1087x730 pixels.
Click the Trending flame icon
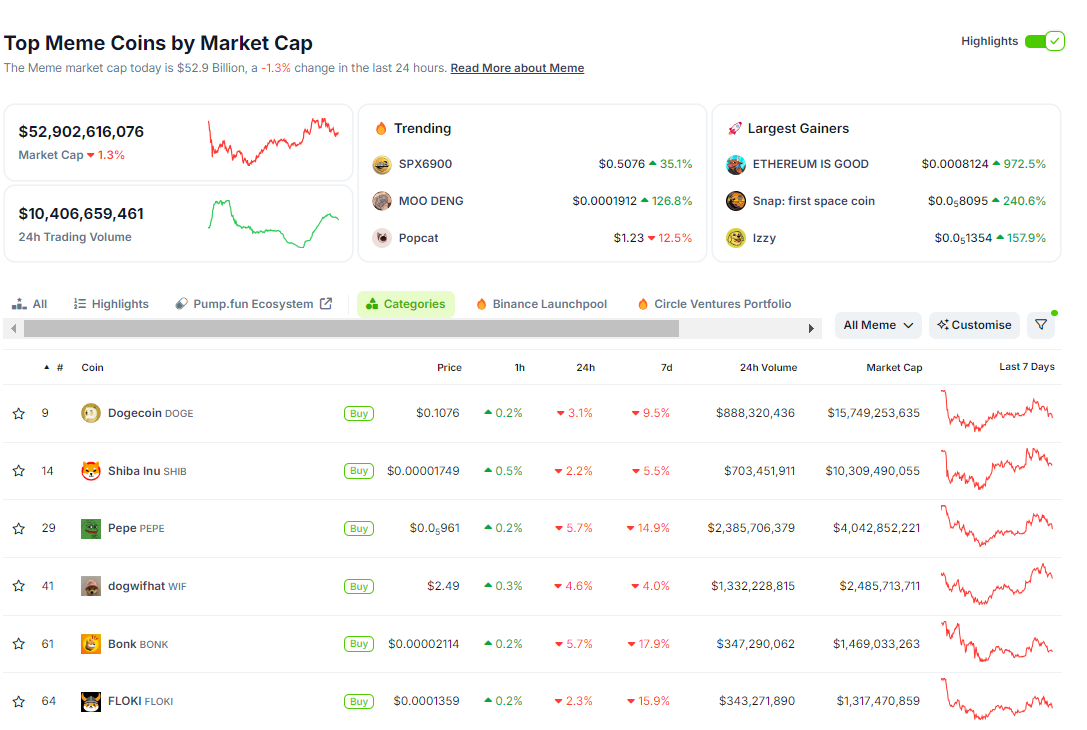tap(381, 128)
